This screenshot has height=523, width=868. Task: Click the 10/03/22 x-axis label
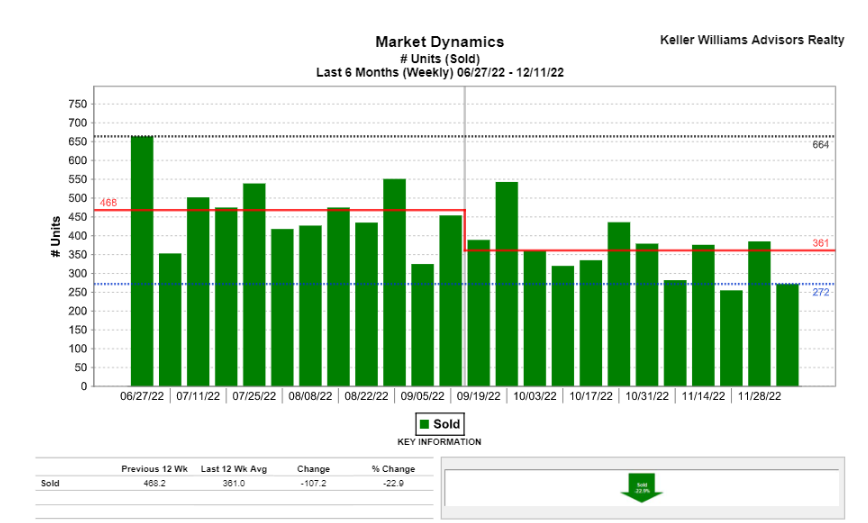click(x=535, y=396)
